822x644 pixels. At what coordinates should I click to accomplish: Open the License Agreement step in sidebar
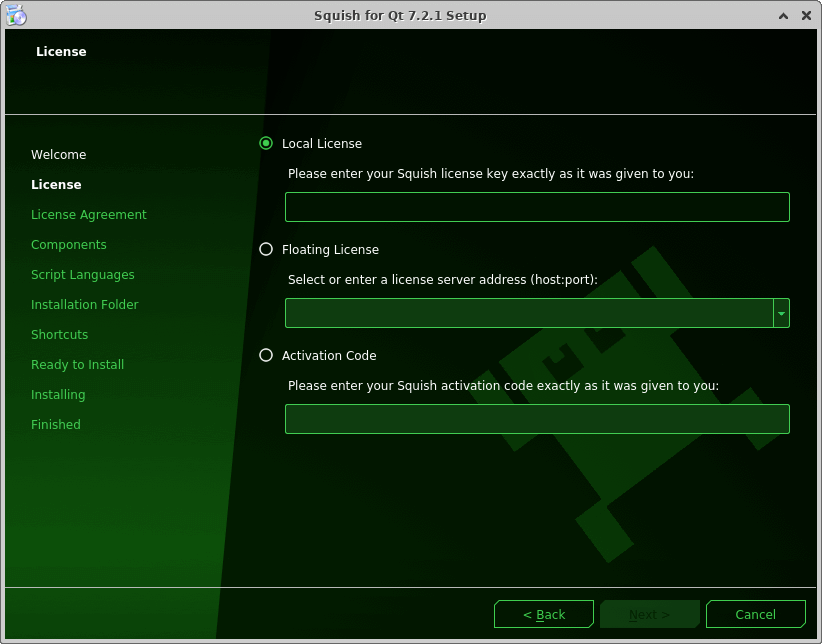click(89, 215)
